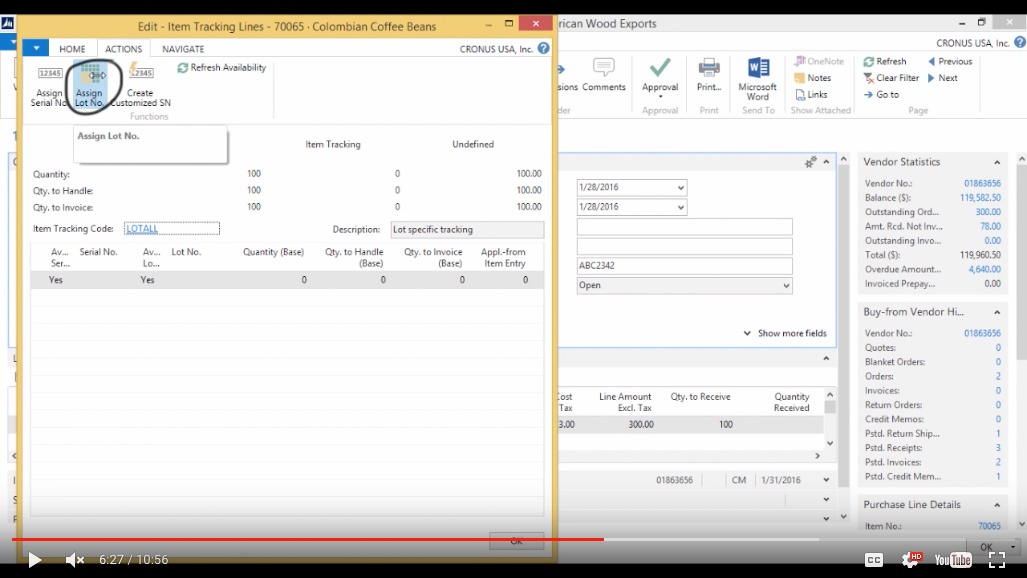Open Vendor No. 01863656 in Vendor Statistics
The image size is (1027, 578).
pos(982,183)
